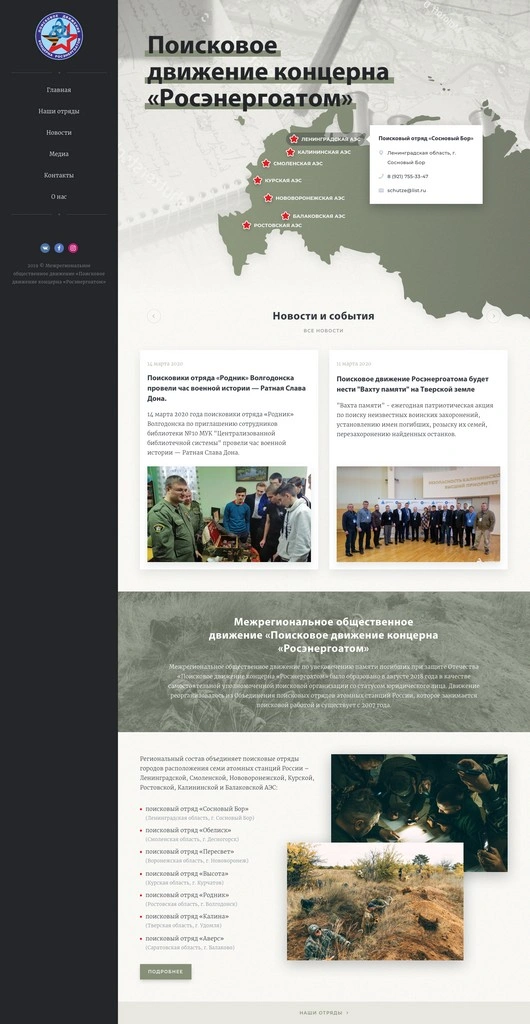Open Наши отряды menu item
530x1024 pixels.
click(x=59, y=112)
